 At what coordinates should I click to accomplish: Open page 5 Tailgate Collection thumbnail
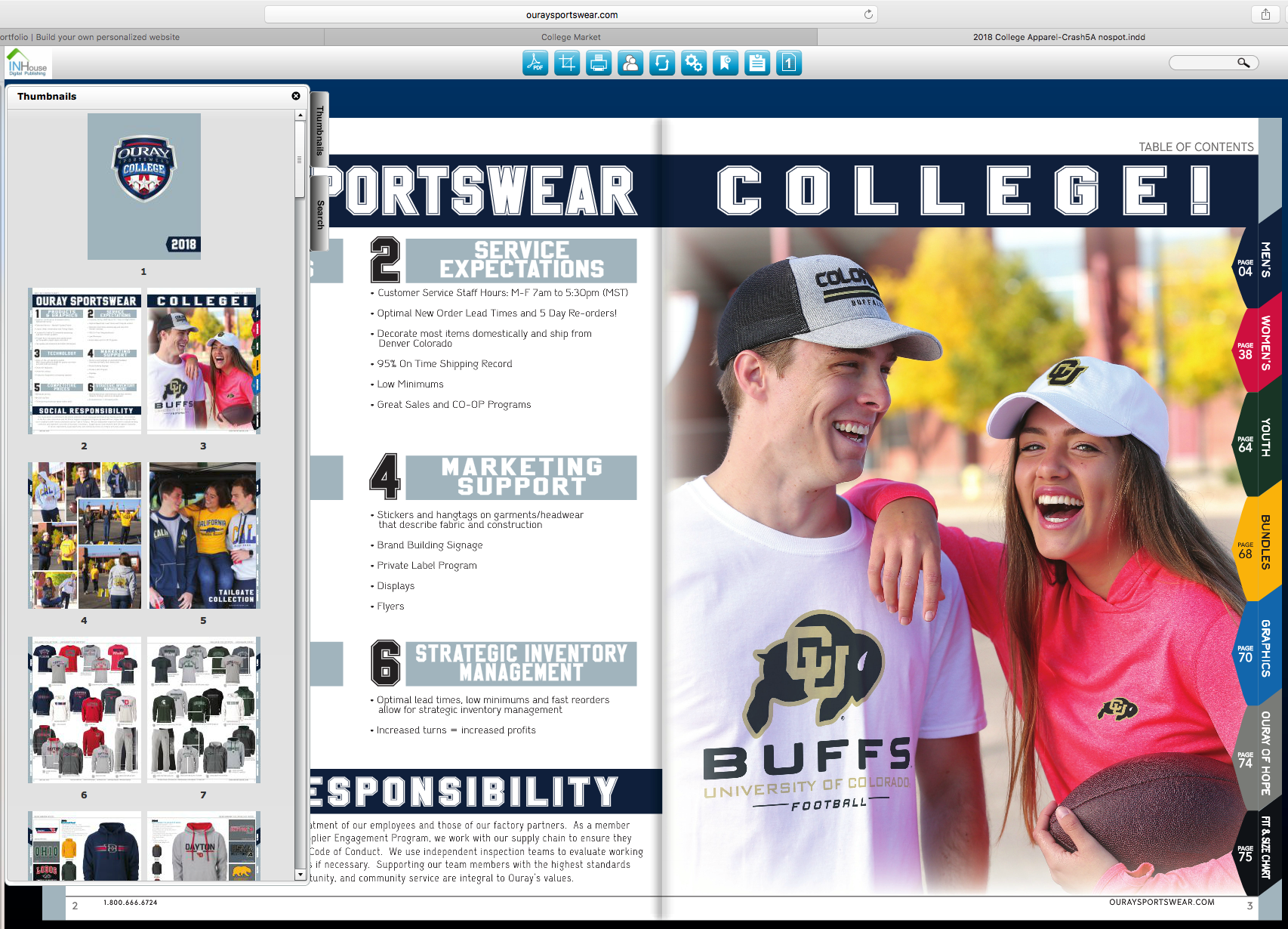[204, 535]
